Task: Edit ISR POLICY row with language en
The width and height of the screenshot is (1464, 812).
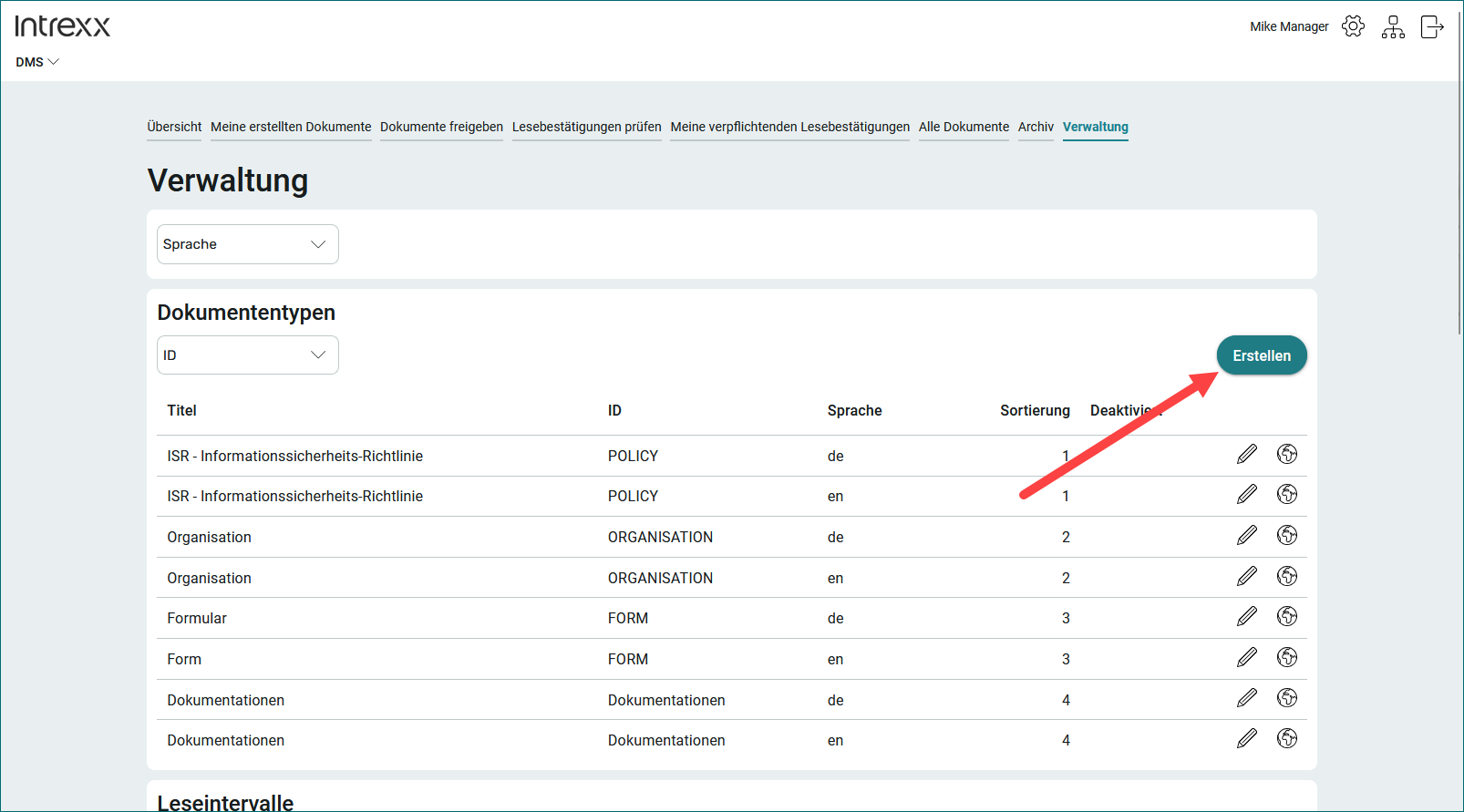Action: point(1247,494)
